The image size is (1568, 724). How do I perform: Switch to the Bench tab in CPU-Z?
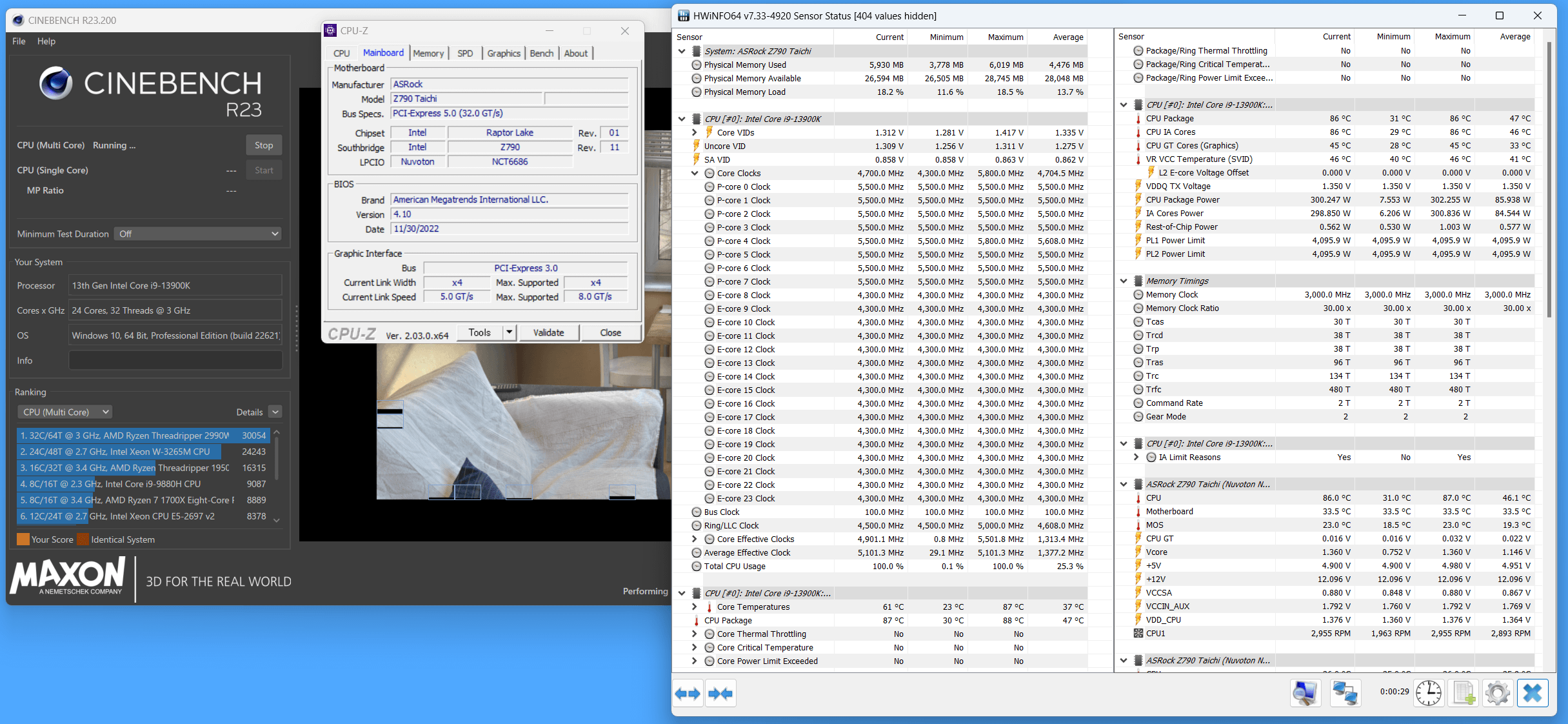coord(542,54)
